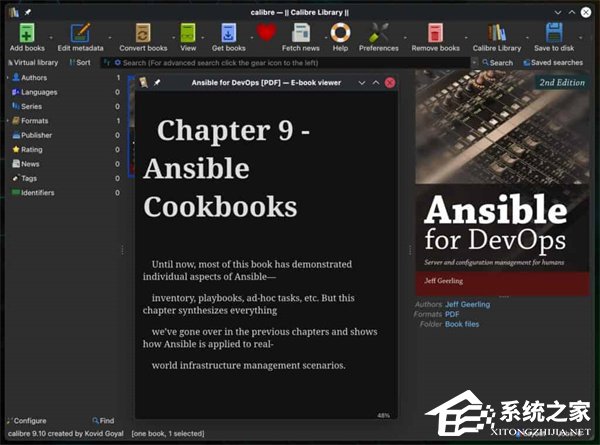The height and width of the screenshot is (445, 600).
Task: Pin the E-book viewer window
Action: [157, 83]
